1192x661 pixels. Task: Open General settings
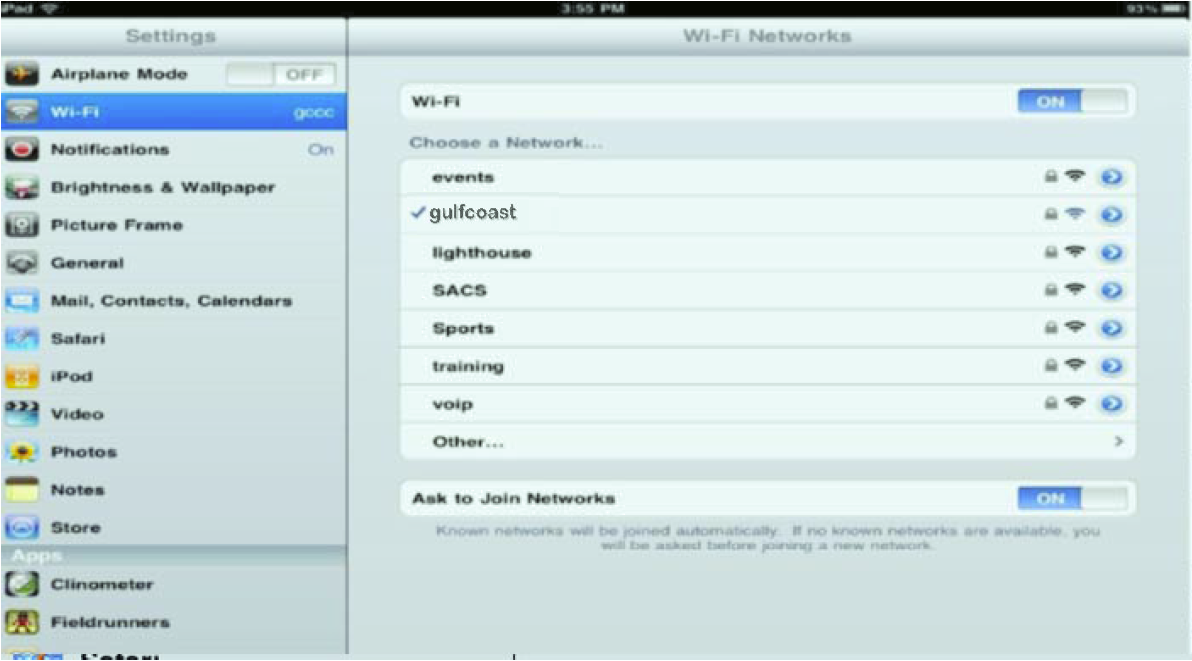click(x=173, y=263)
